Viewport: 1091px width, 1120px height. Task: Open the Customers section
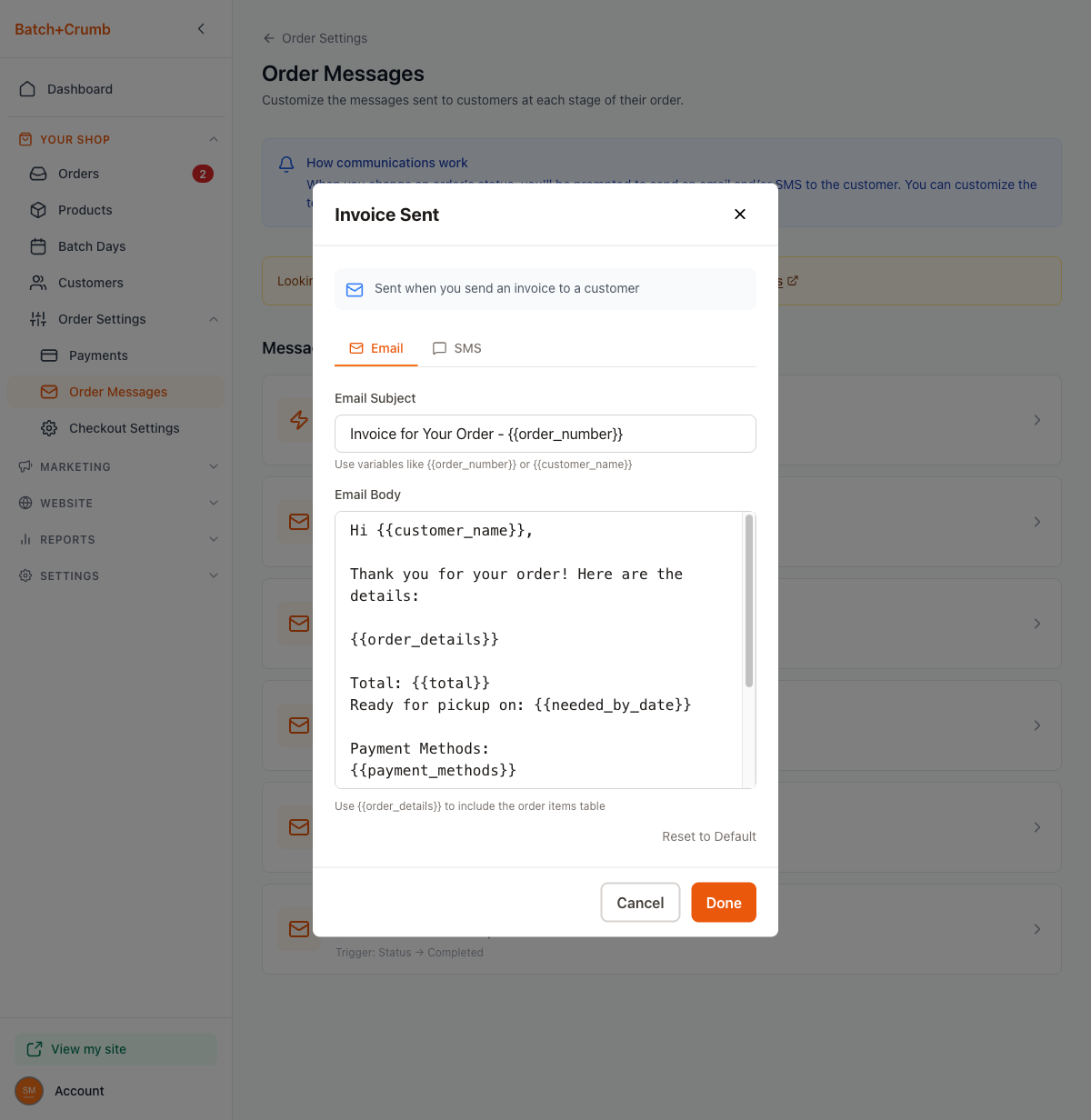pos(90,283)
